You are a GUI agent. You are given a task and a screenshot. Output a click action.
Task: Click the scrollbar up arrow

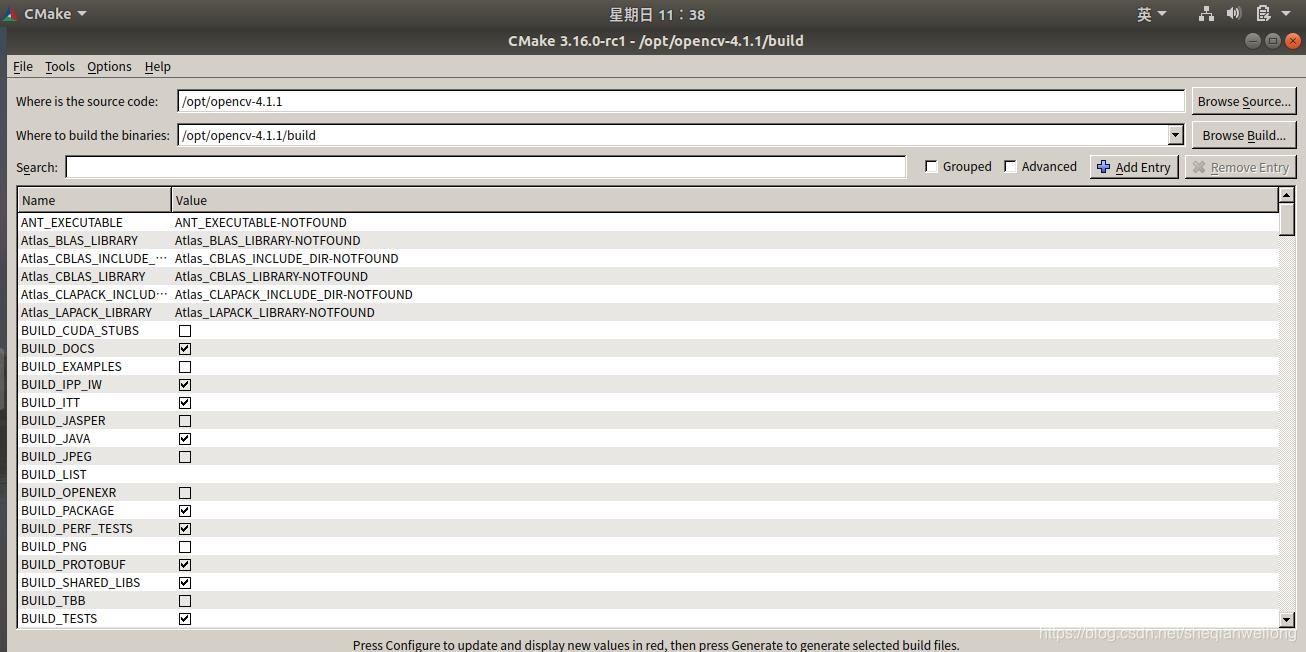(x=1287, y=195)
